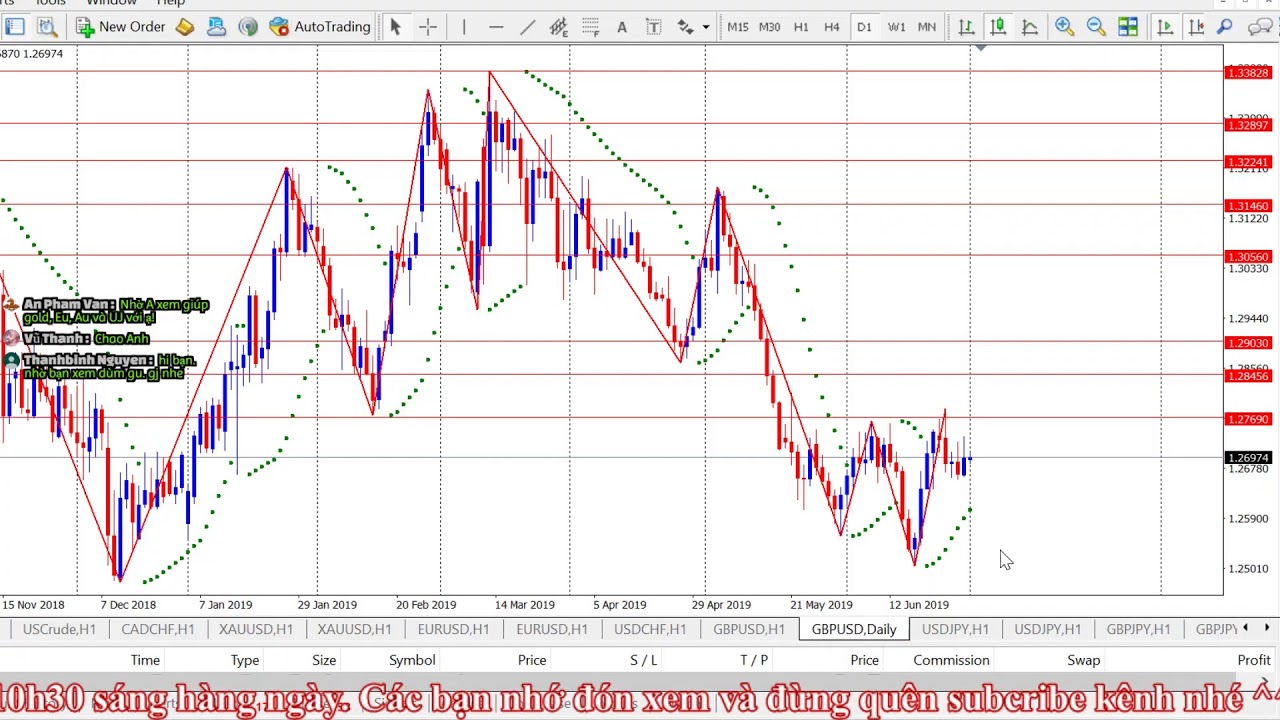Tile chart windows icon

(1128, 27)
